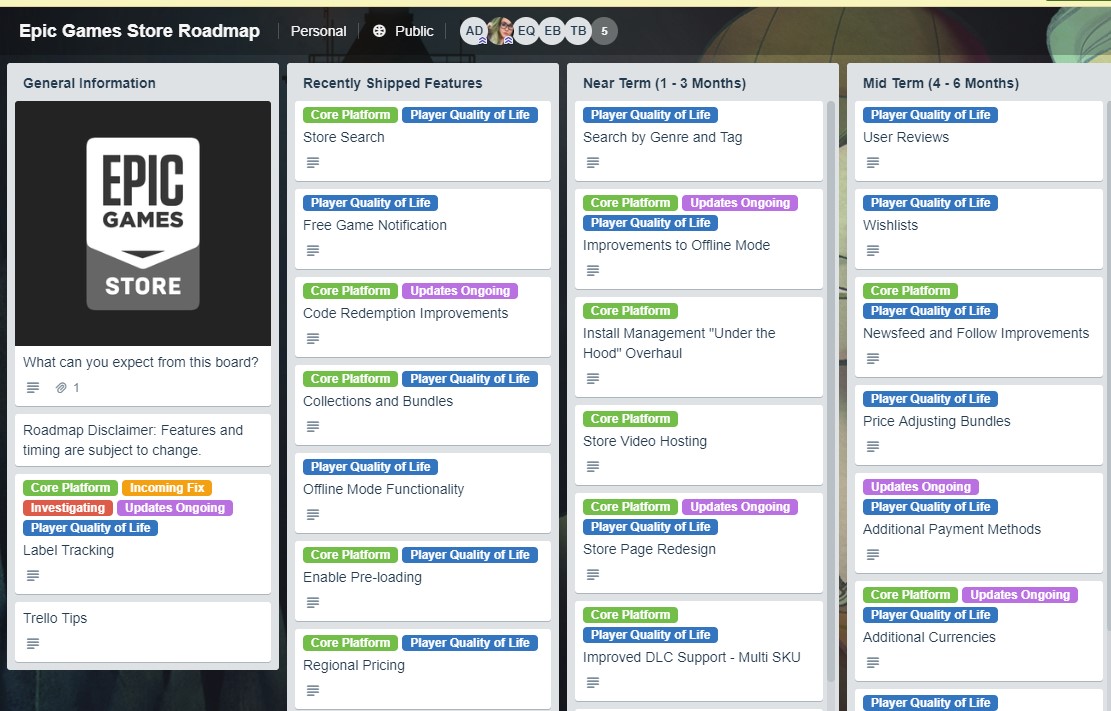
Task: Click the TB member avatar
Action: tap(578, 31)
